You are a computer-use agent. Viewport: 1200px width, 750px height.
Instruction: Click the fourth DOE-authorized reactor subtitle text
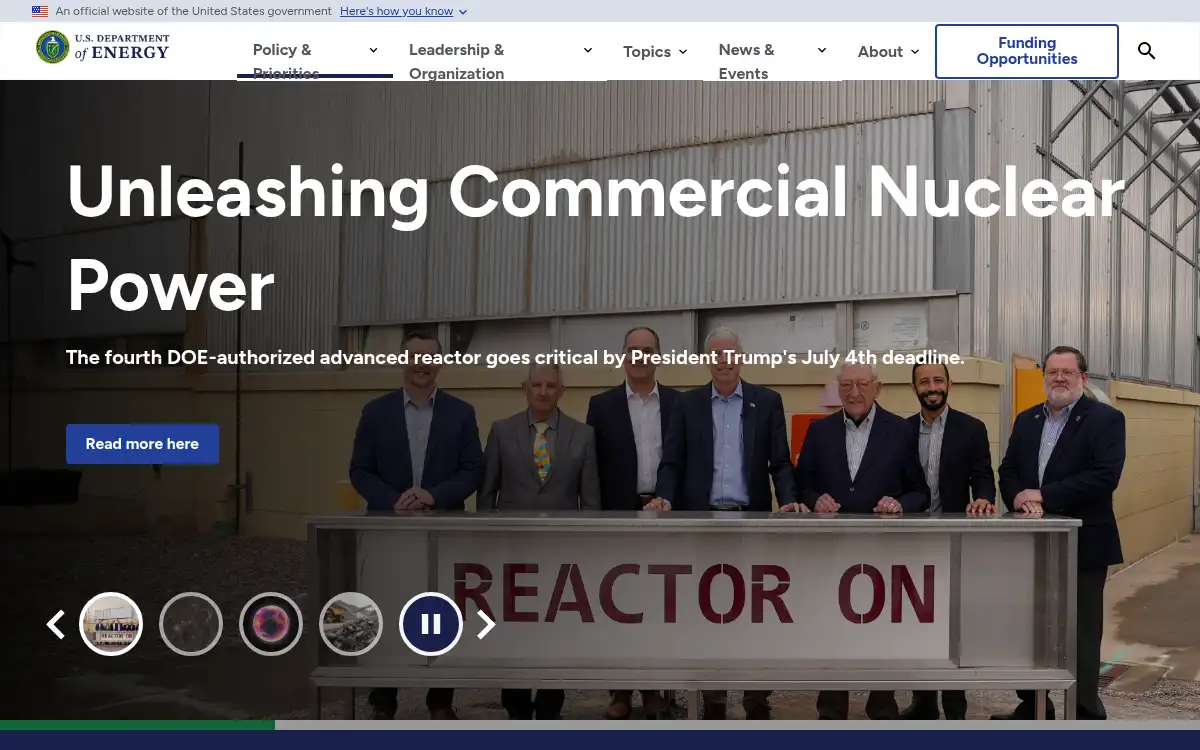[x=515, y=358]
